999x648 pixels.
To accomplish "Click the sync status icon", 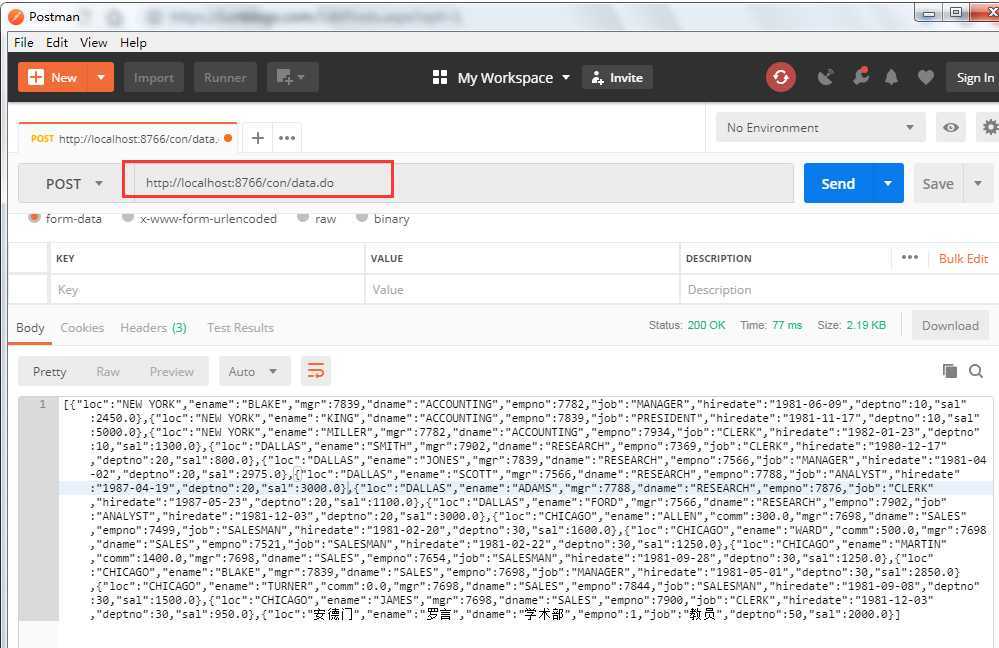I will [x=780, y=78].
